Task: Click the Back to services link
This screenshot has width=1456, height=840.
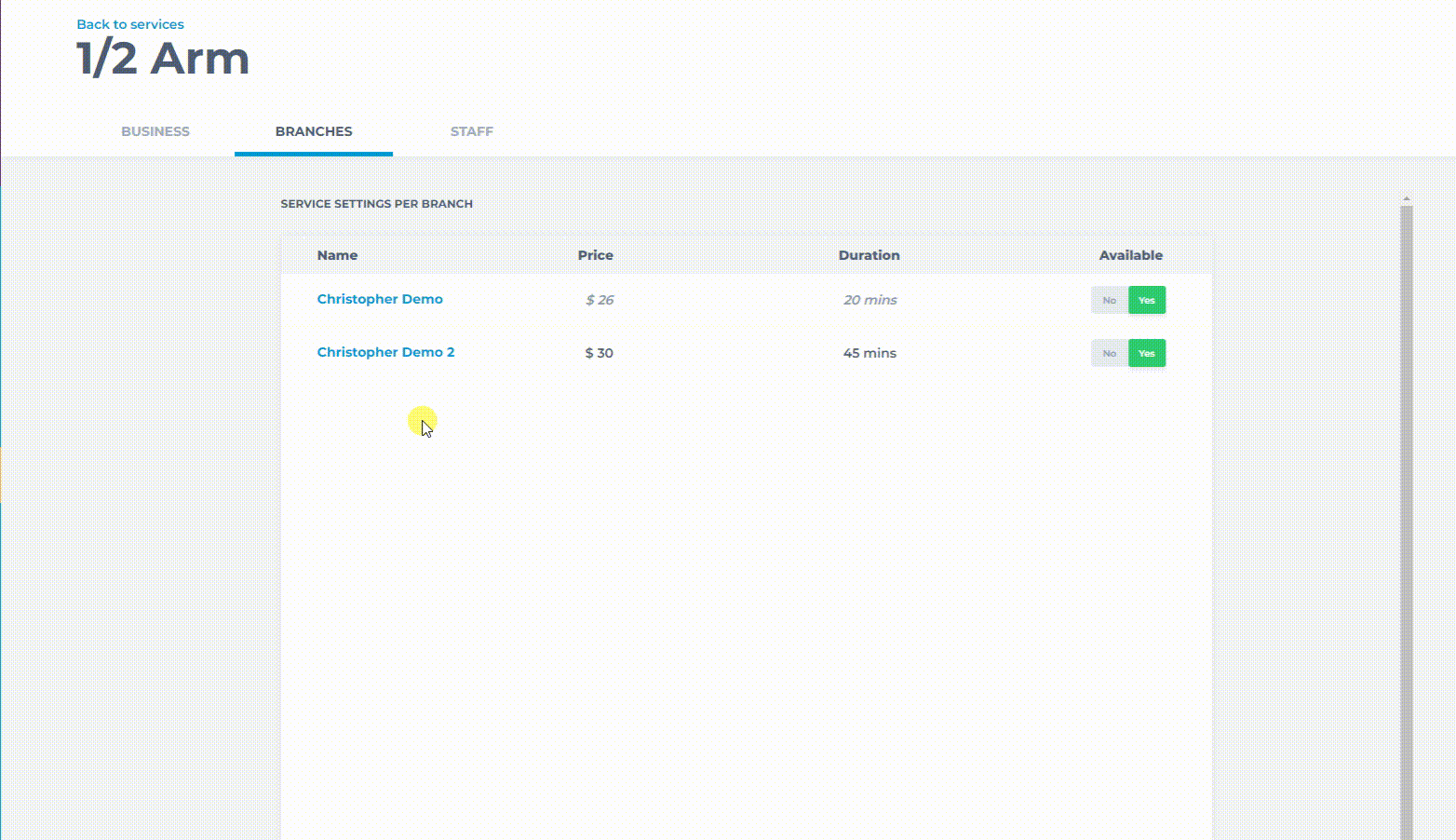Action: (130, 24)
